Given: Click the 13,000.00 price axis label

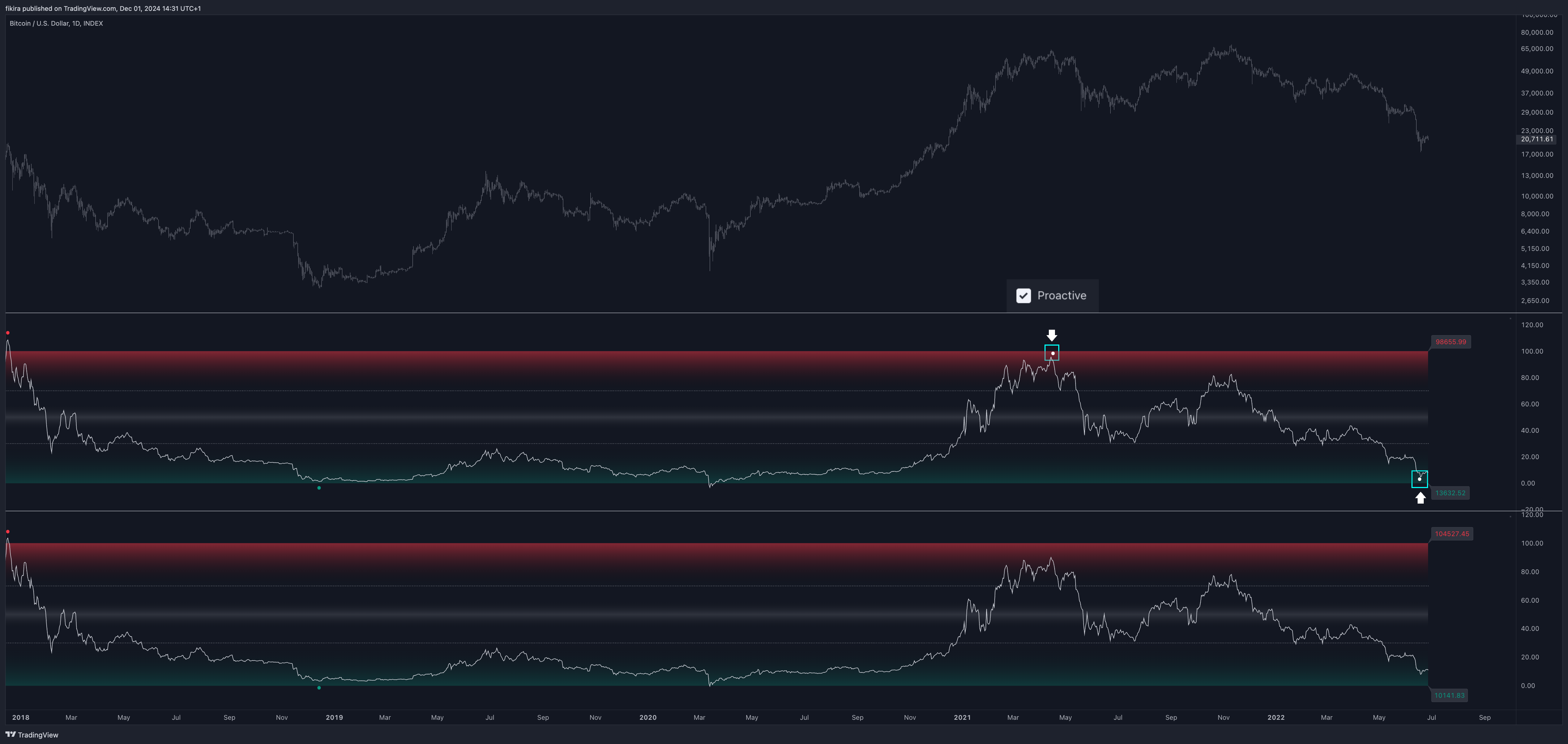Looking at the screenshot, I should click(1537, 176).
